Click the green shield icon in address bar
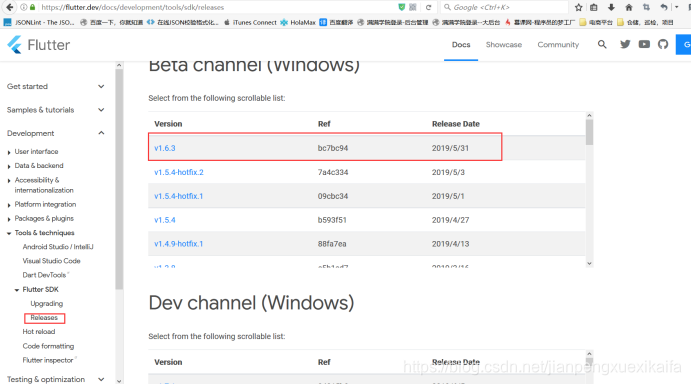This screenshot has height=385, width=691. [401, 7]
